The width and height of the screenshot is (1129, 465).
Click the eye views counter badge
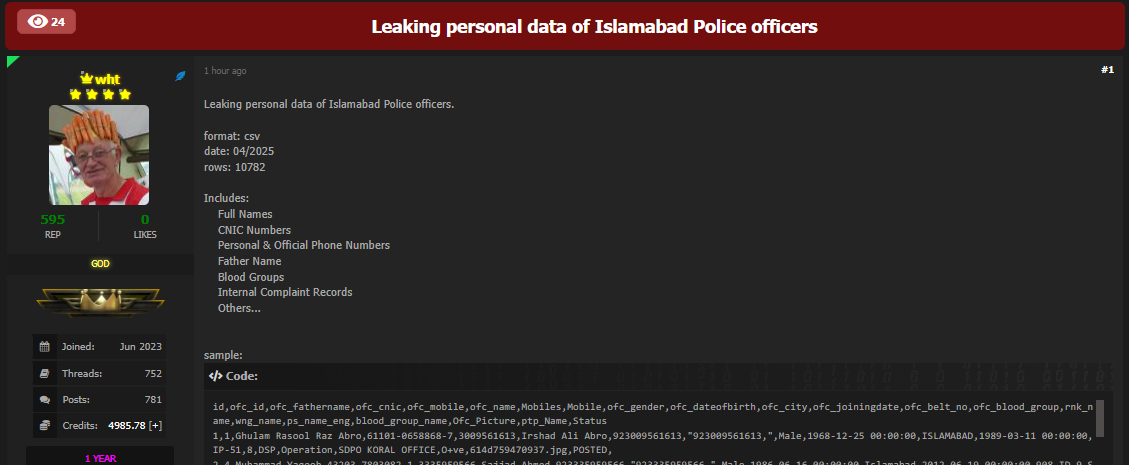[x=47, y=22]
